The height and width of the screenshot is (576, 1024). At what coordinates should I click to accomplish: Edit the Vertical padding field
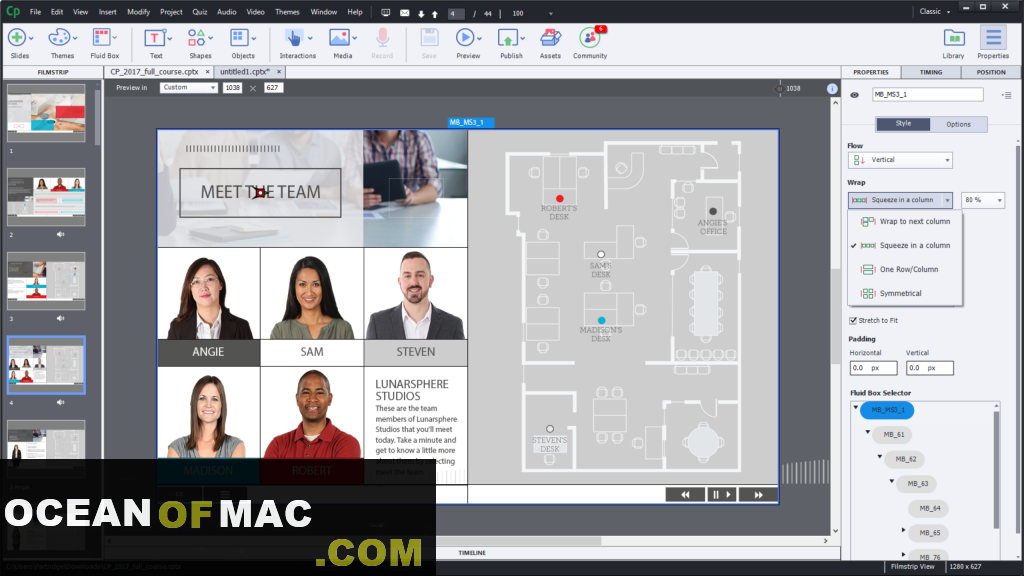pyautogui.click(x=929, y=368)
